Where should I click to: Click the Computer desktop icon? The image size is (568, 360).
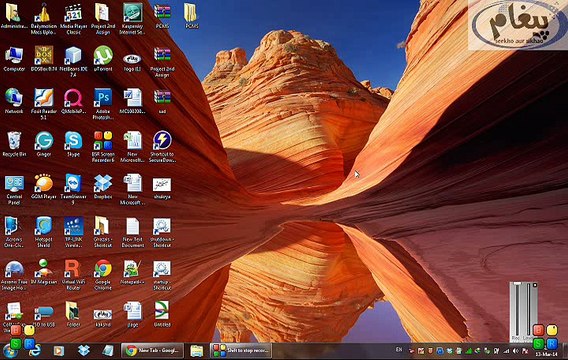coord(14,58)
